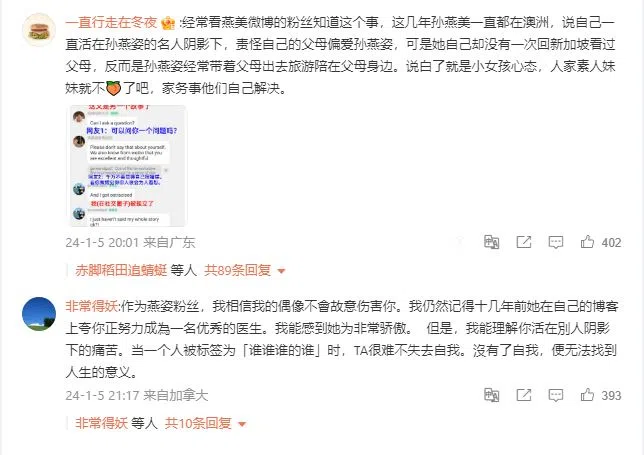The image size is (644, 455).
Task: Share the second comment via forward icon
Action: click(524, 395)
